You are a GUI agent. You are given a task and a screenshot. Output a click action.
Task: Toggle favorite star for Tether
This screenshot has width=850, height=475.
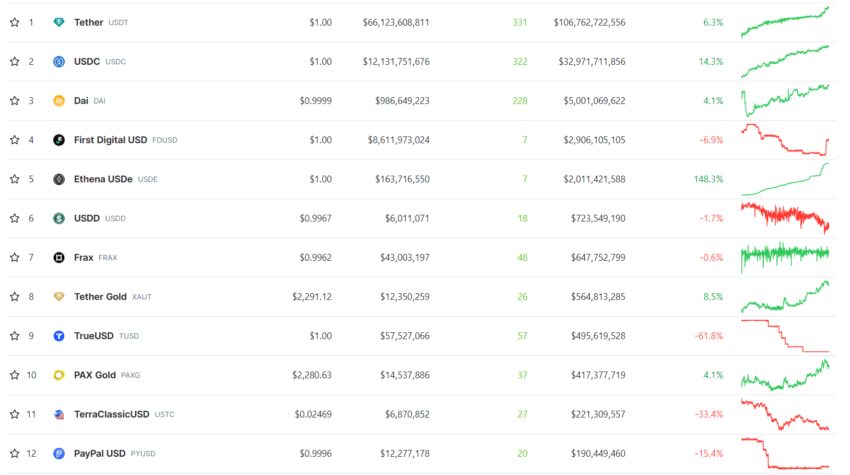click(14, 22)
